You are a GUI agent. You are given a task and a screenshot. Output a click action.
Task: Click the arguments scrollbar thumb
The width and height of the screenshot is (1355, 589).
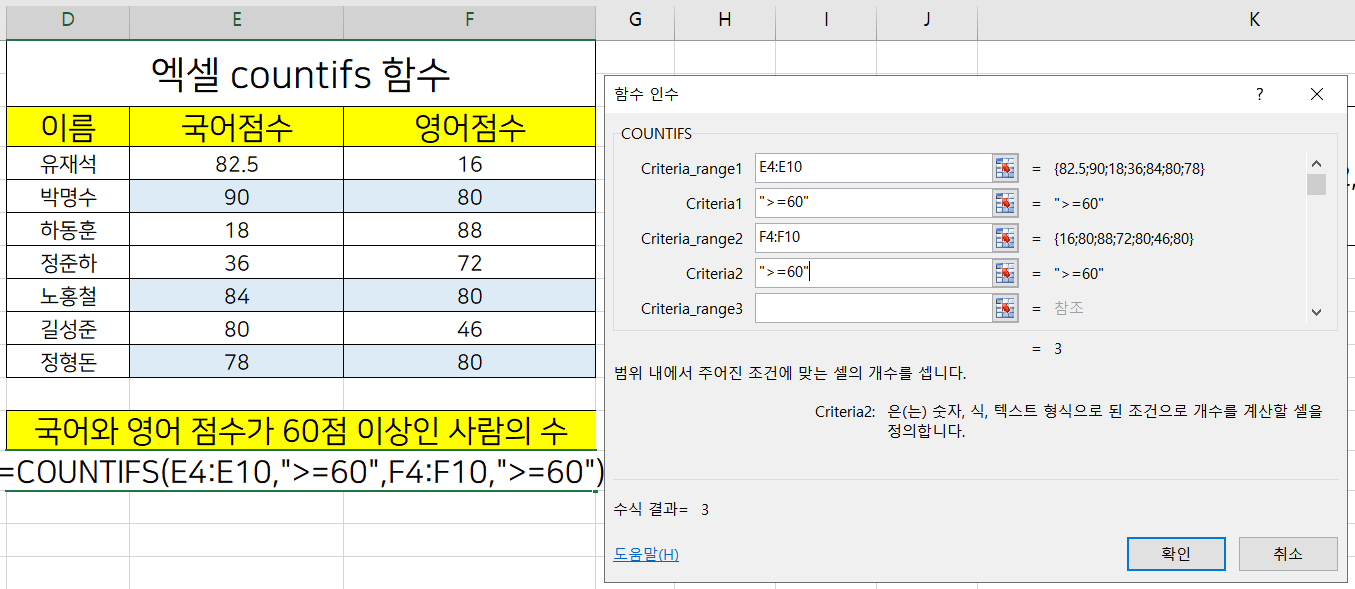(1317, 184)
